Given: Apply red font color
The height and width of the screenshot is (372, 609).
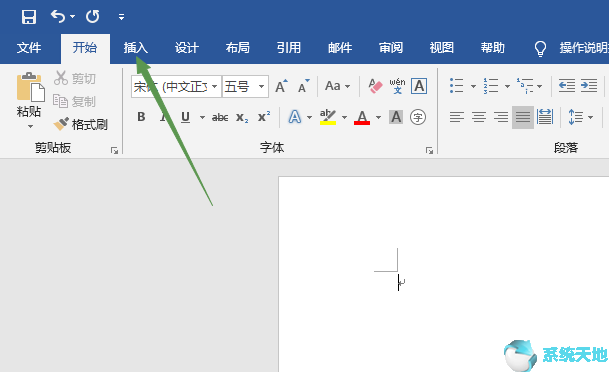Looking at the screenshot, I should click(x=362, y=117).
